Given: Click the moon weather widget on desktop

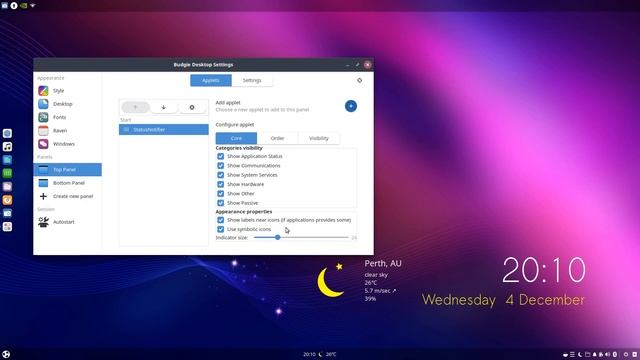Looking at the screenshot, I should (x=331, y=281).
